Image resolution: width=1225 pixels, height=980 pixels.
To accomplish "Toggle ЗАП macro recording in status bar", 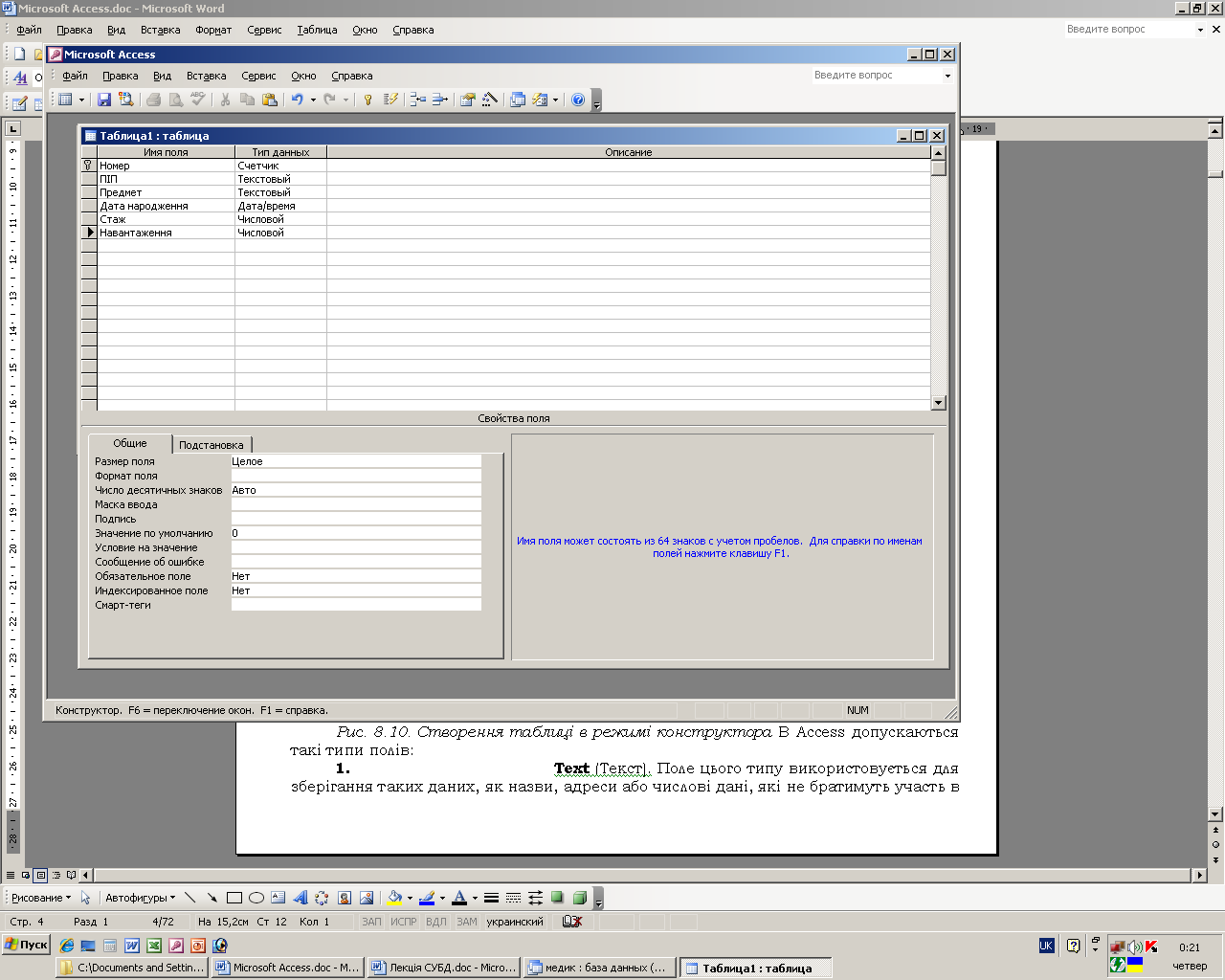I will (x=371, y=922).
